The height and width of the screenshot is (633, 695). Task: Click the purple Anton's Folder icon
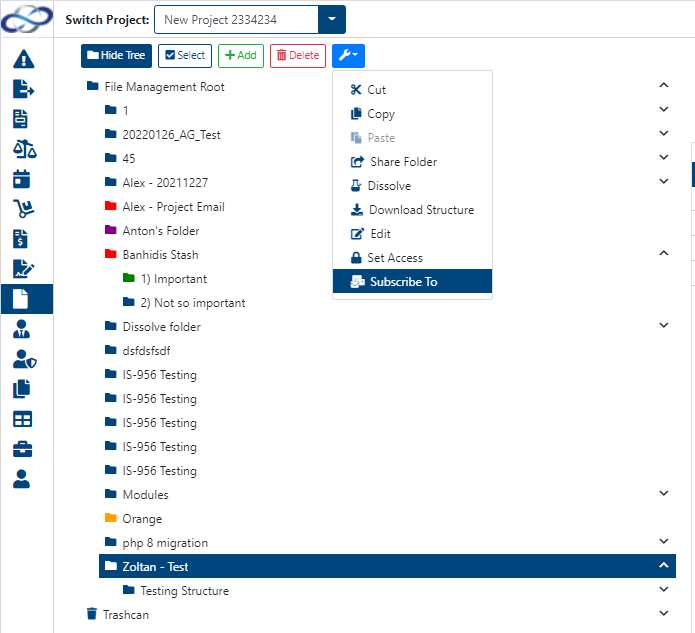[x=110, y=230]
